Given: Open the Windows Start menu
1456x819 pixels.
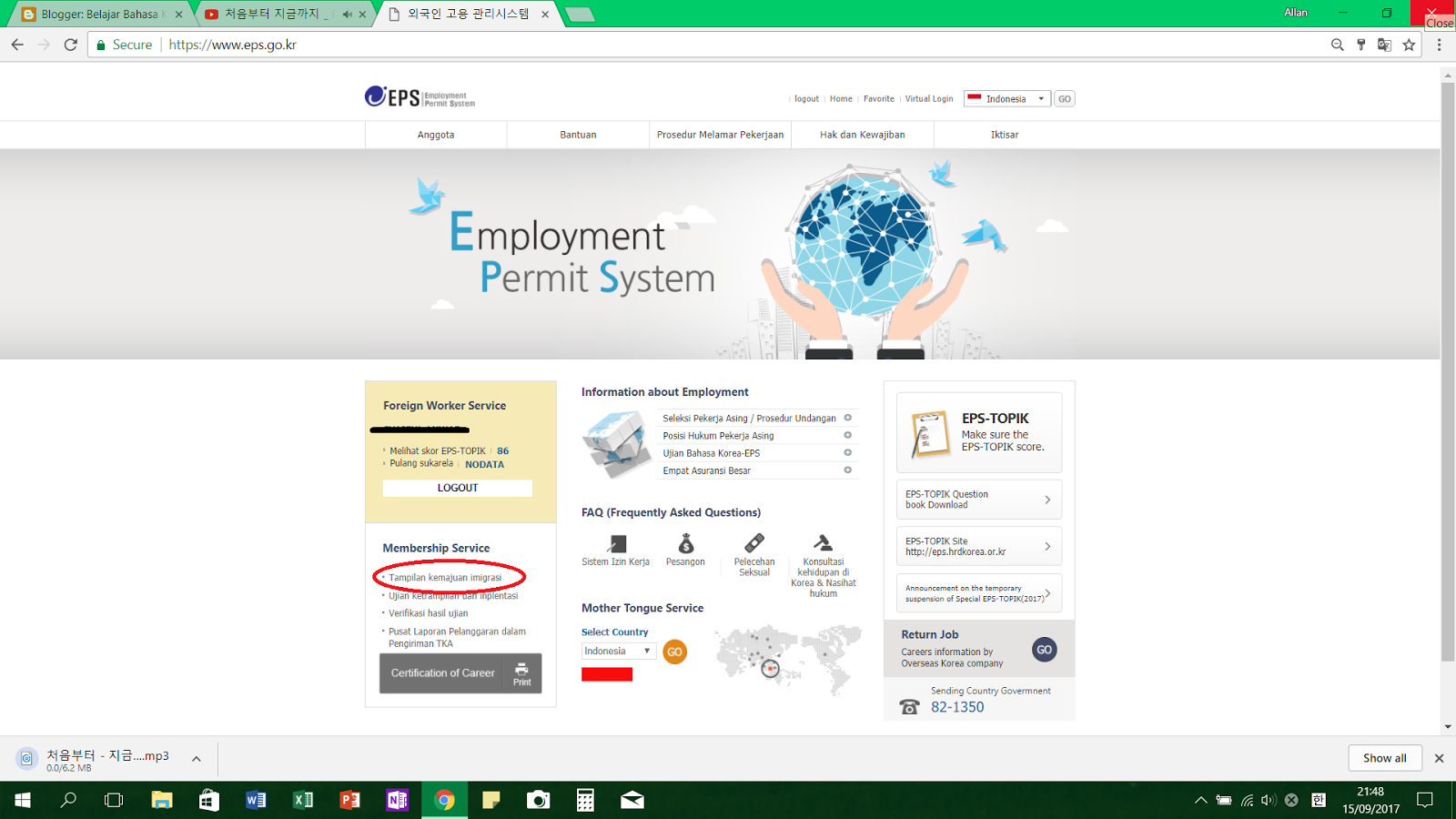Looking at the screenshot, I should [x=23, y=800].
